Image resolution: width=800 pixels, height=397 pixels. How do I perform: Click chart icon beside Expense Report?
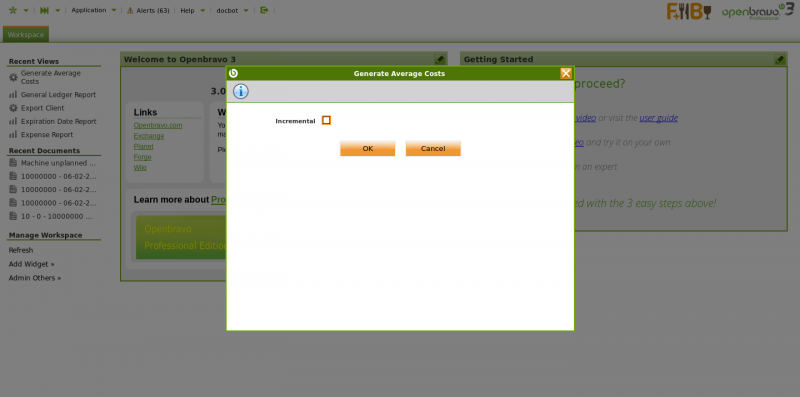(x=13, y=135)
